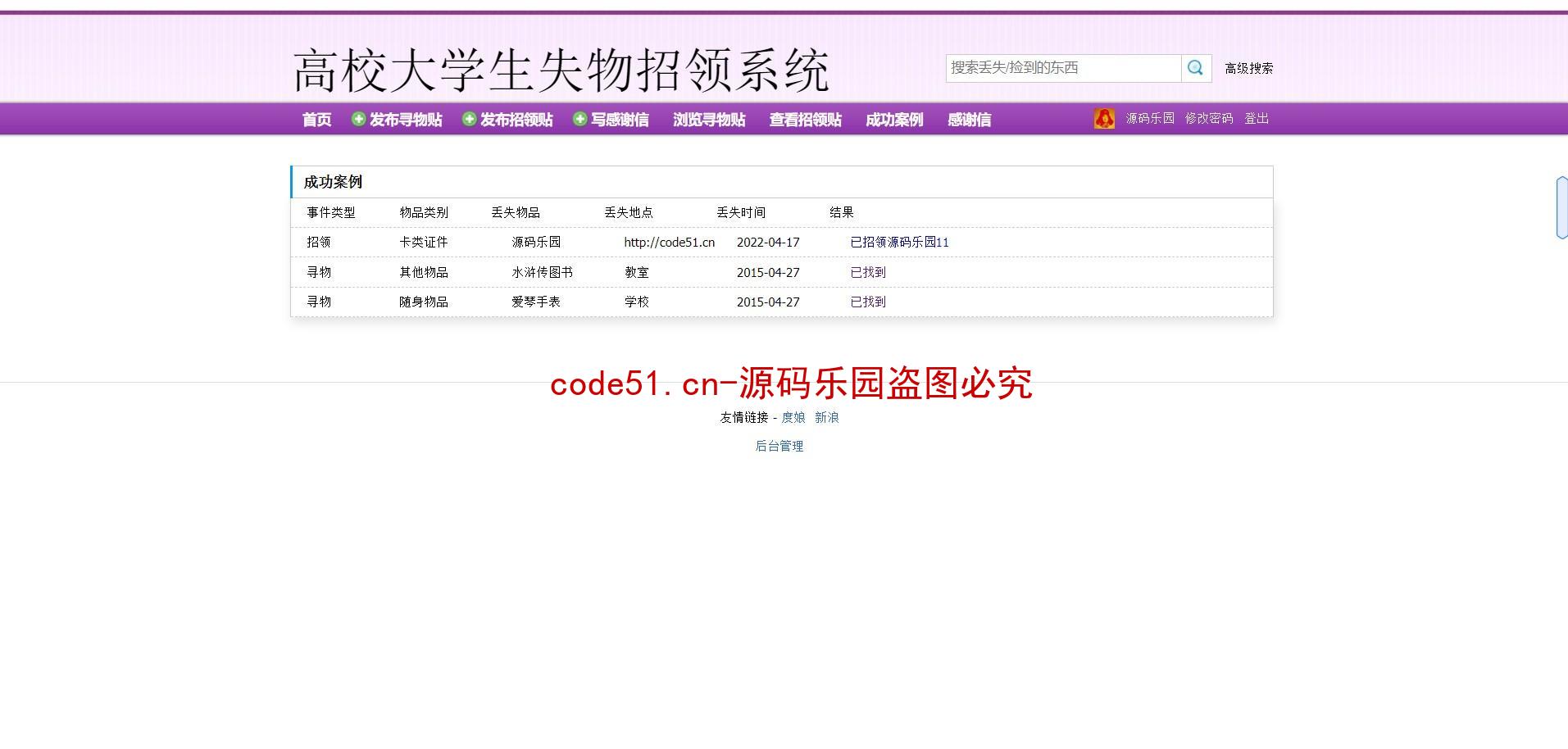Open the 后台管理 link

tap(779, 446)
